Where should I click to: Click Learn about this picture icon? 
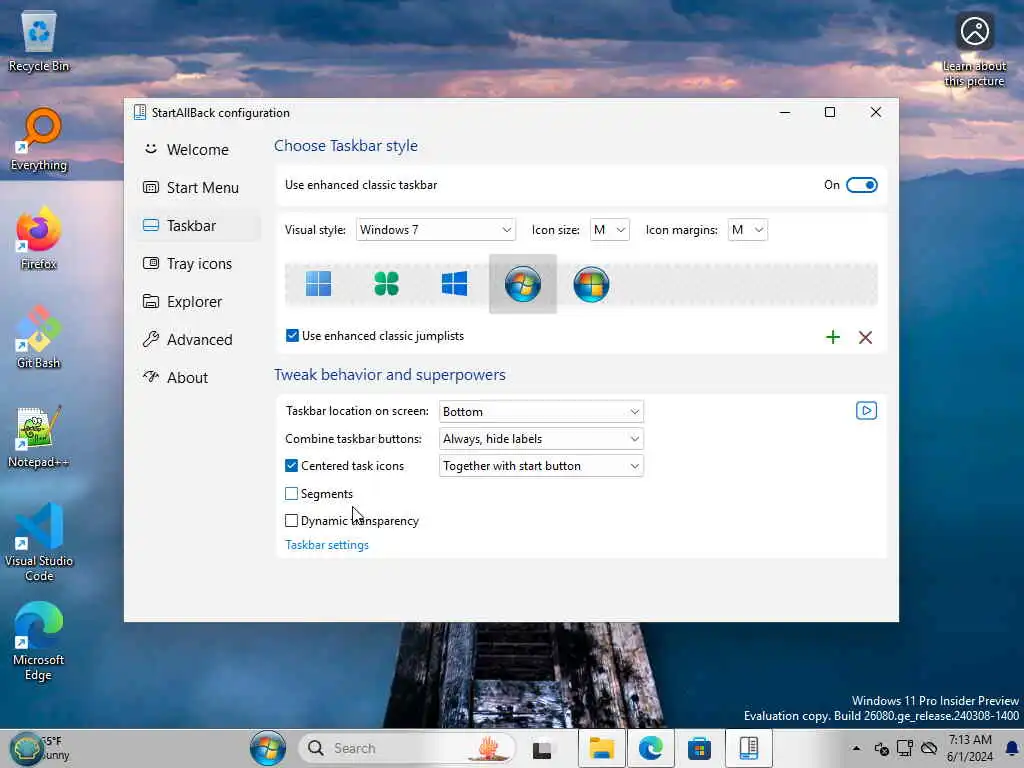pos(974,50)
